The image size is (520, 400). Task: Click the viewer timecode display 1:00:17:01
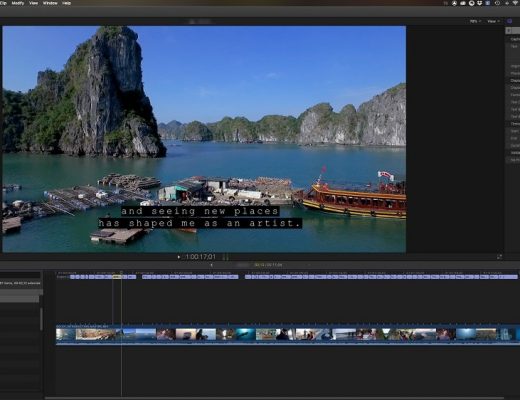tap(201, 257)
